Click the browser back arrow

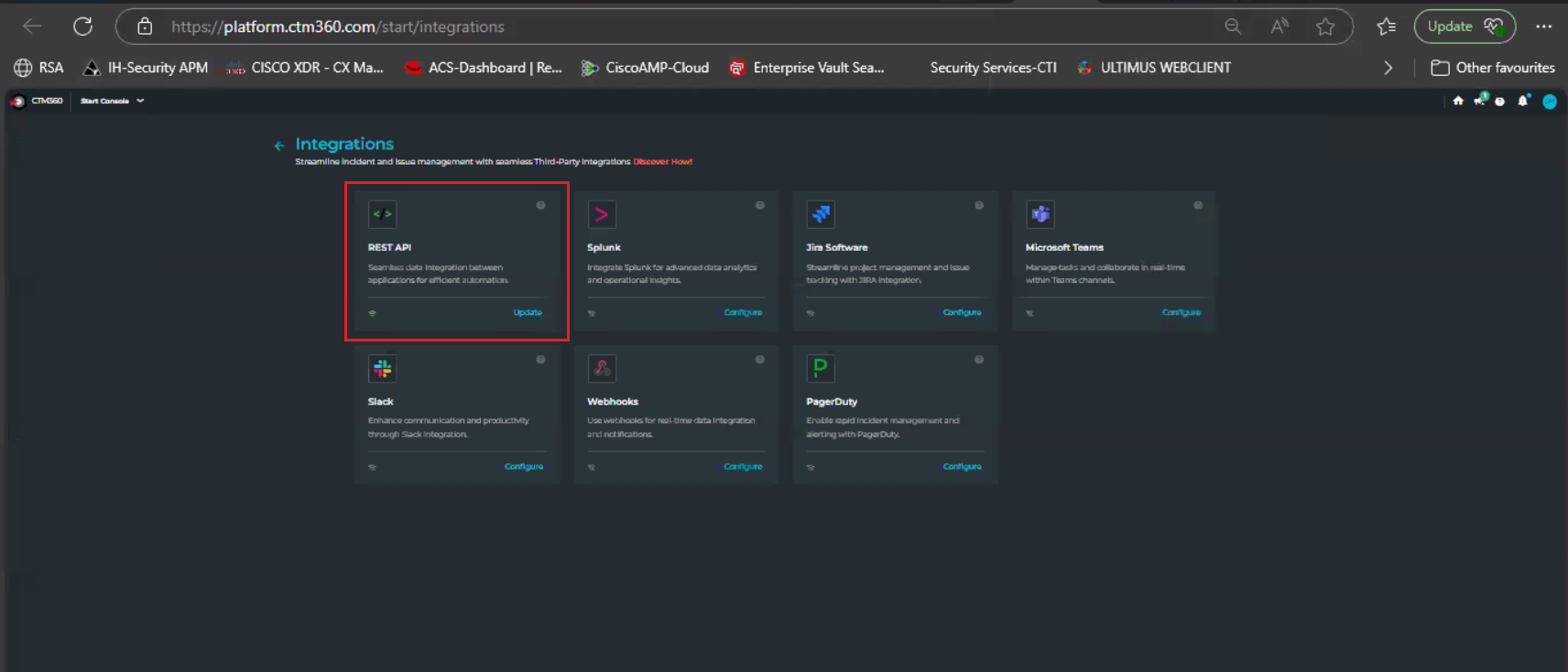33,27
